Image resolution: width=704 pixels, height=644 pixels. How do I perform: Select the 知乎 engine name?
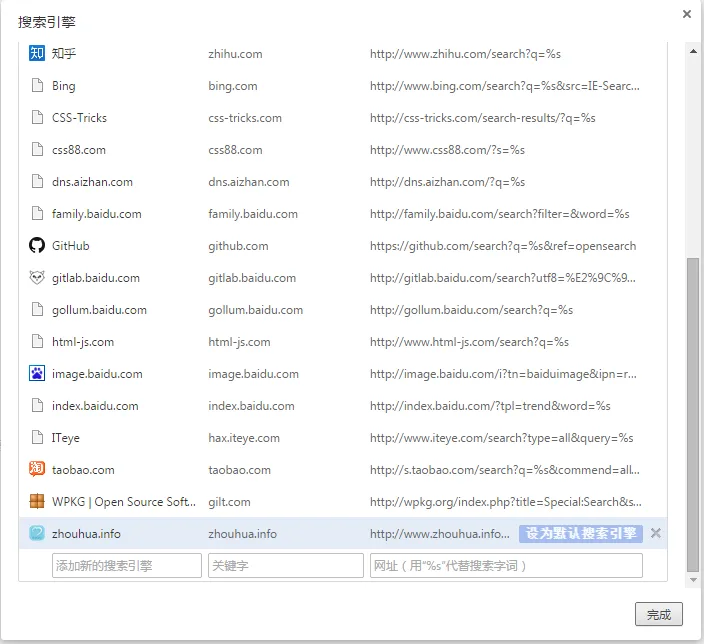64,53
